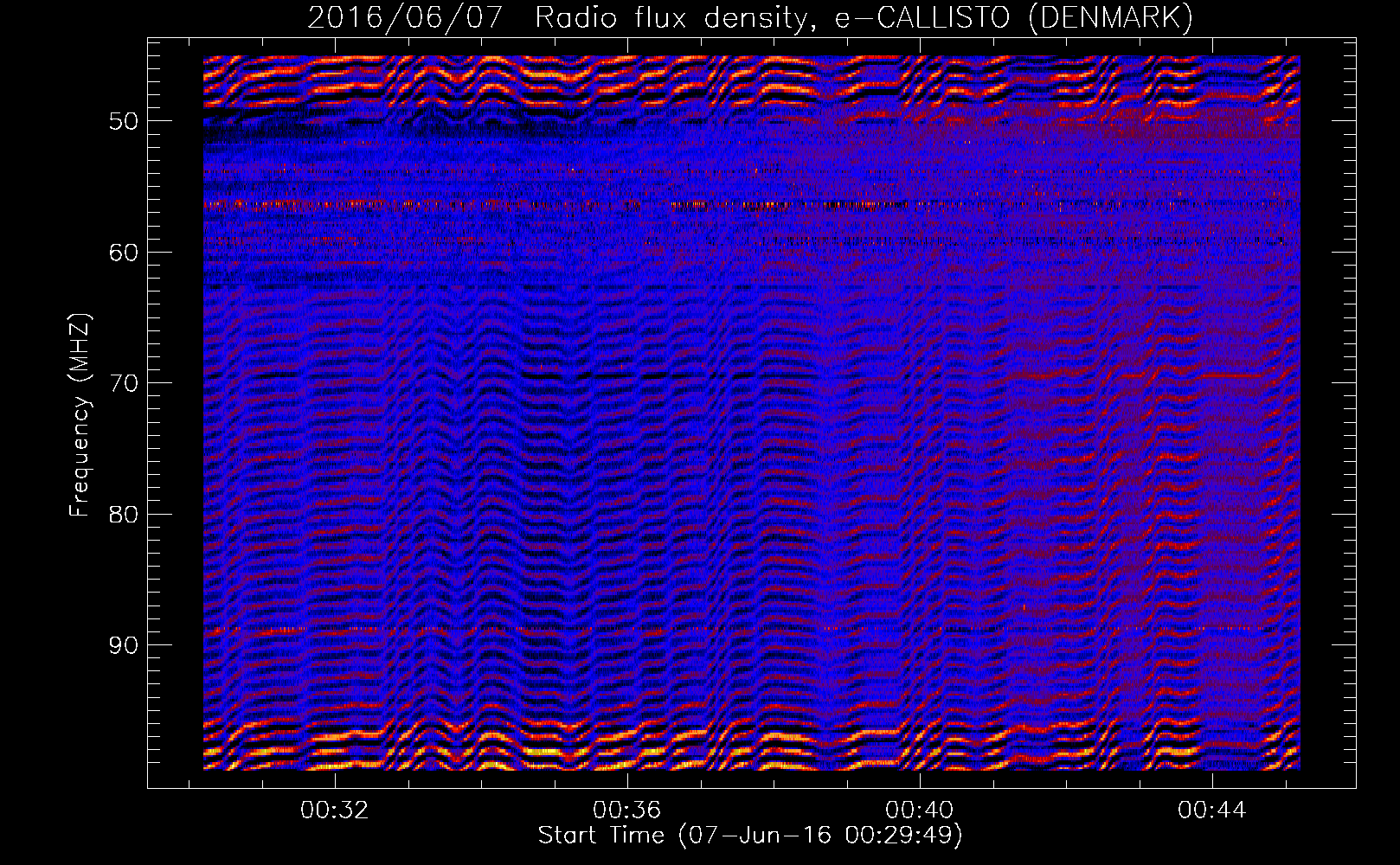Click the 50 frequency tick label
This screenshot has height=865, width=1400.
tap(123, 121)
